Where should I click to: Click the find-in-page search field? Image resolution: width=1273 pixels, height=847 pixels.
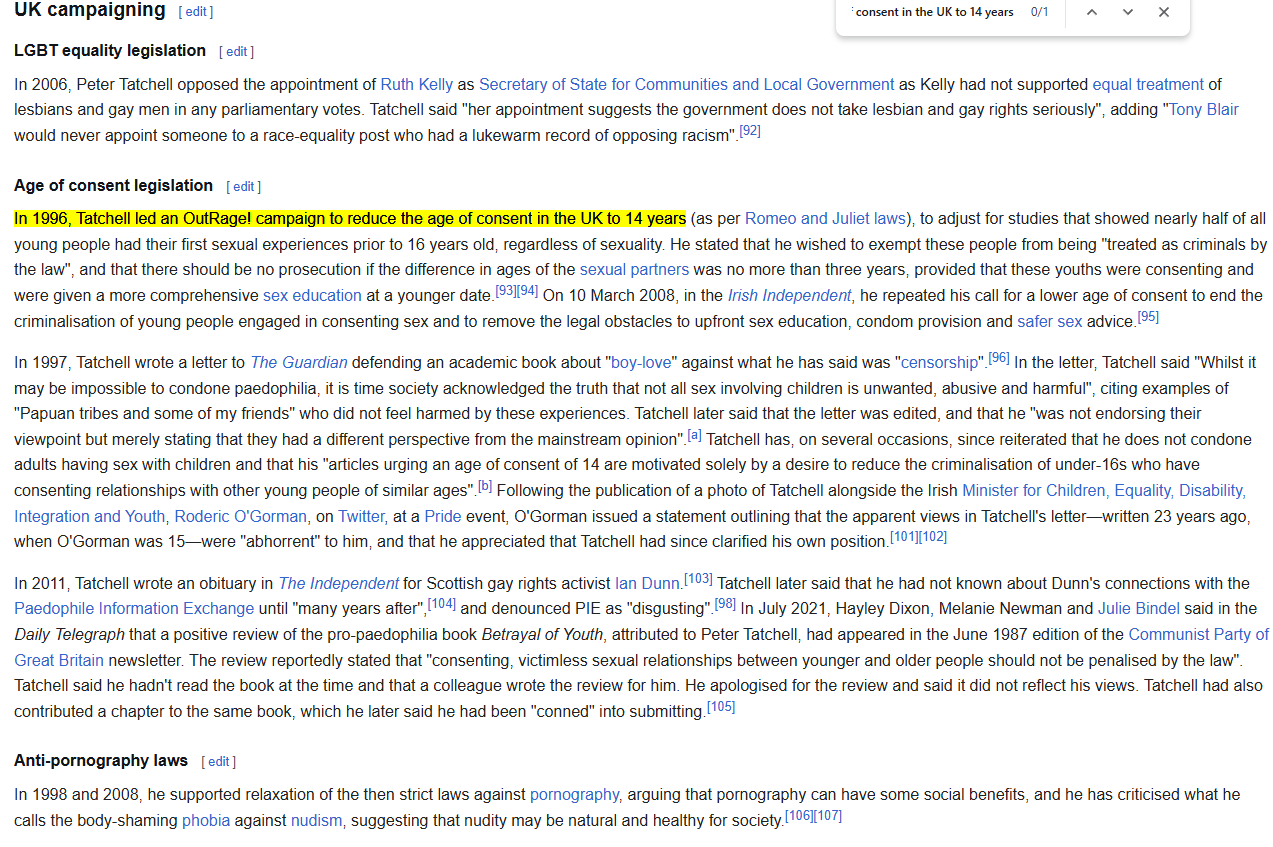click(x=933, y=12)
